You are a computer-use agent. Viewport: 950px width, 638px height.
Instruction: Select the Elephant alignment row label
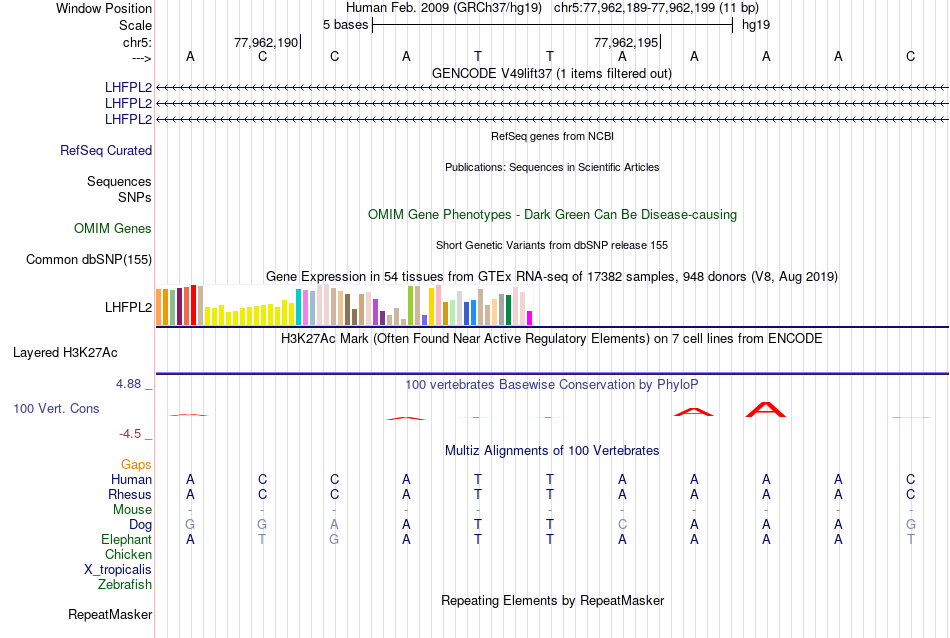tap(127, 539)
